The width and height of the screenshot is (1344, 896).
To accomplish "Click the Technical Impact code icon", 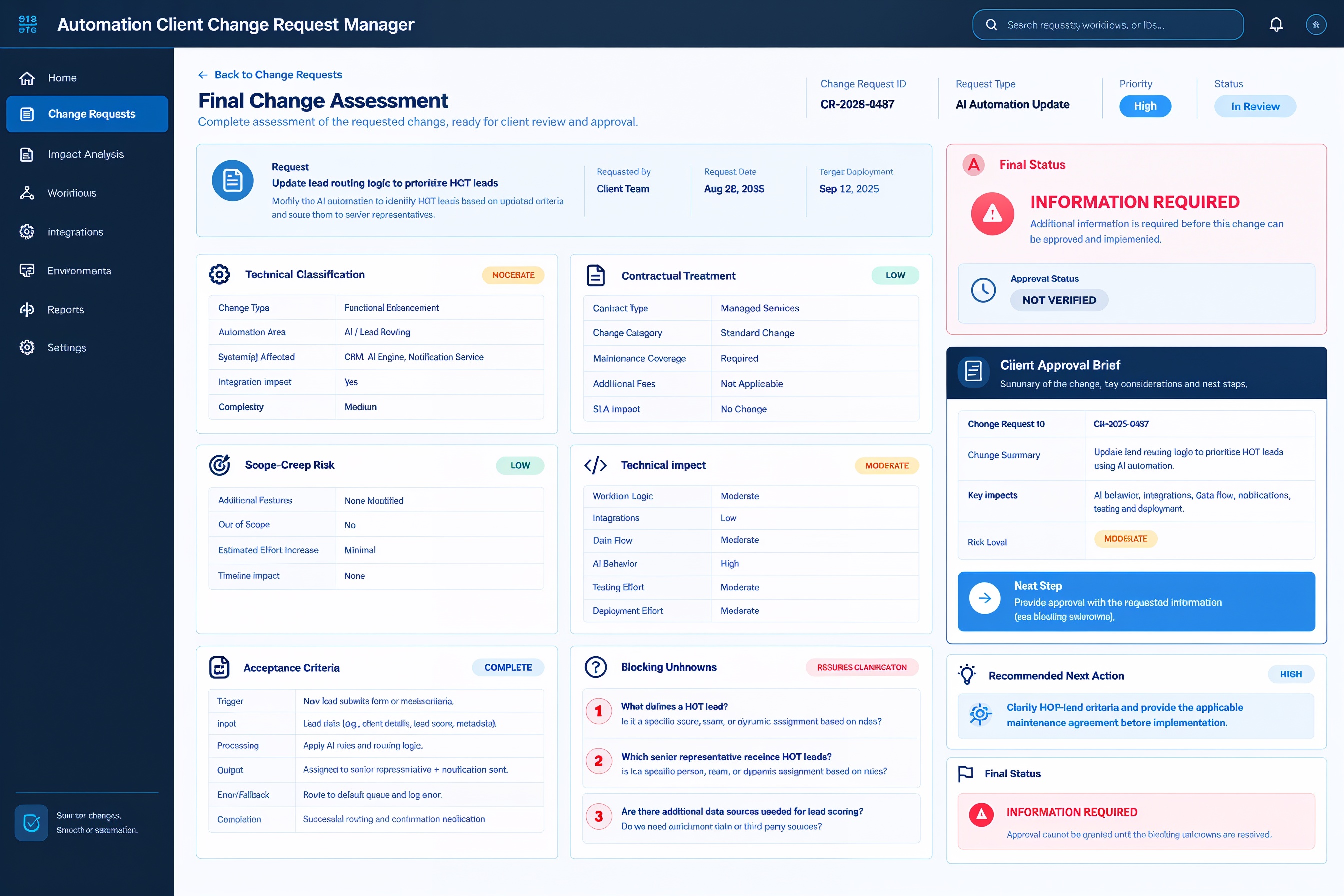I will [596, 465].
